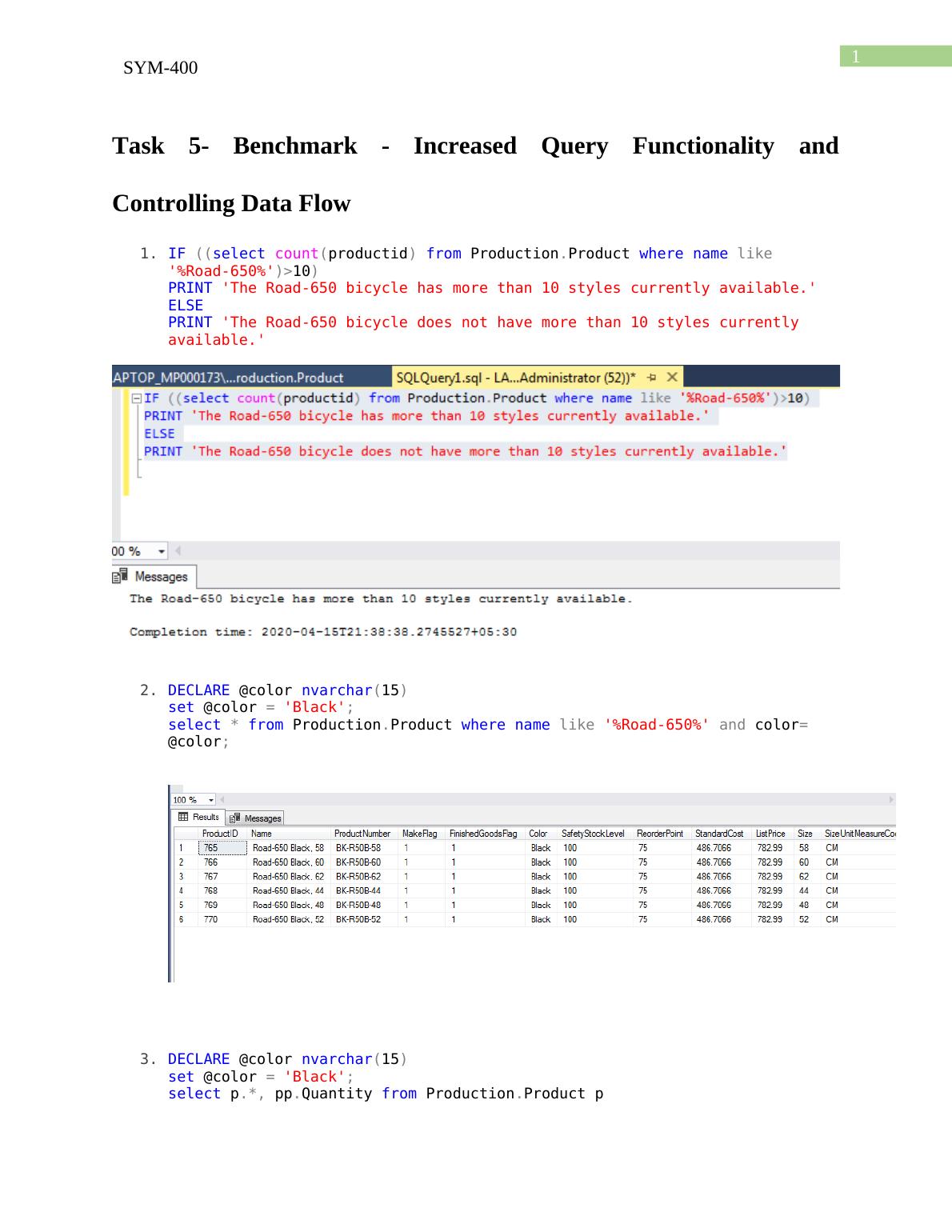Image resolution: width=952 pixels, height=1232 pixels.
Task: Collapse the IF statement code block
Action: click(x=137, y=398)
